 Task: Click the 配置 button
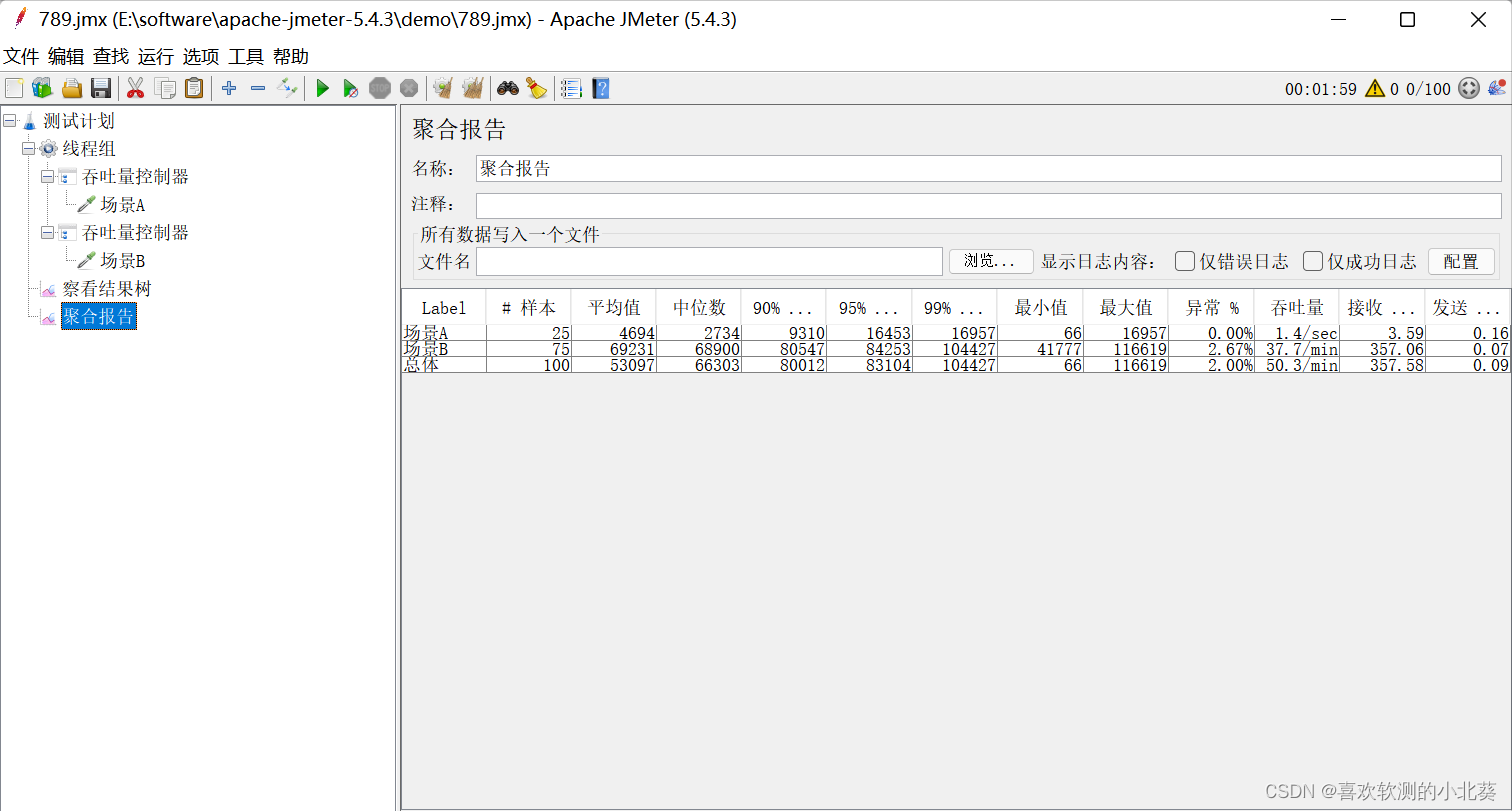click(x=1461, y=261)
